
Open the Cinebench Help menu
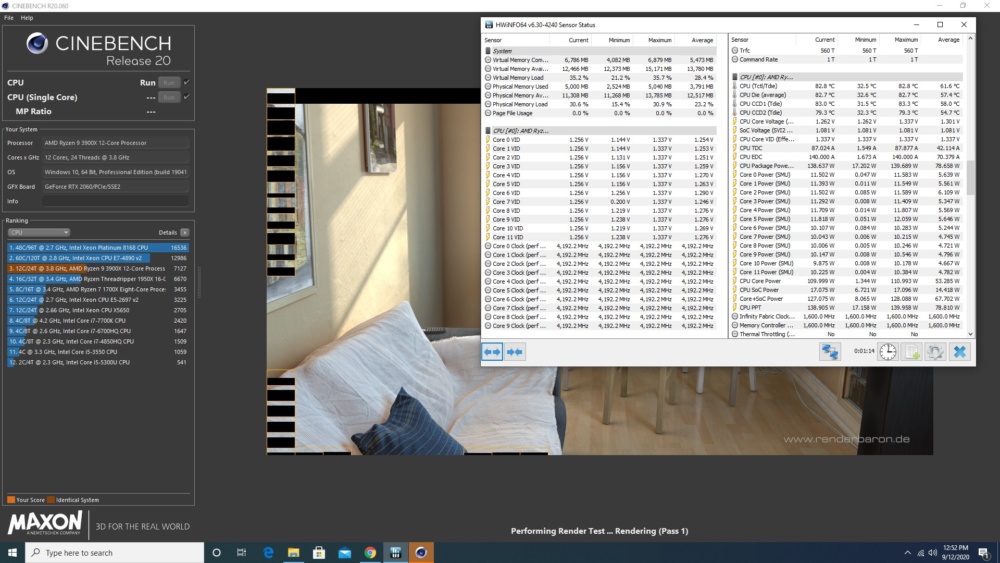click(27, 18)
